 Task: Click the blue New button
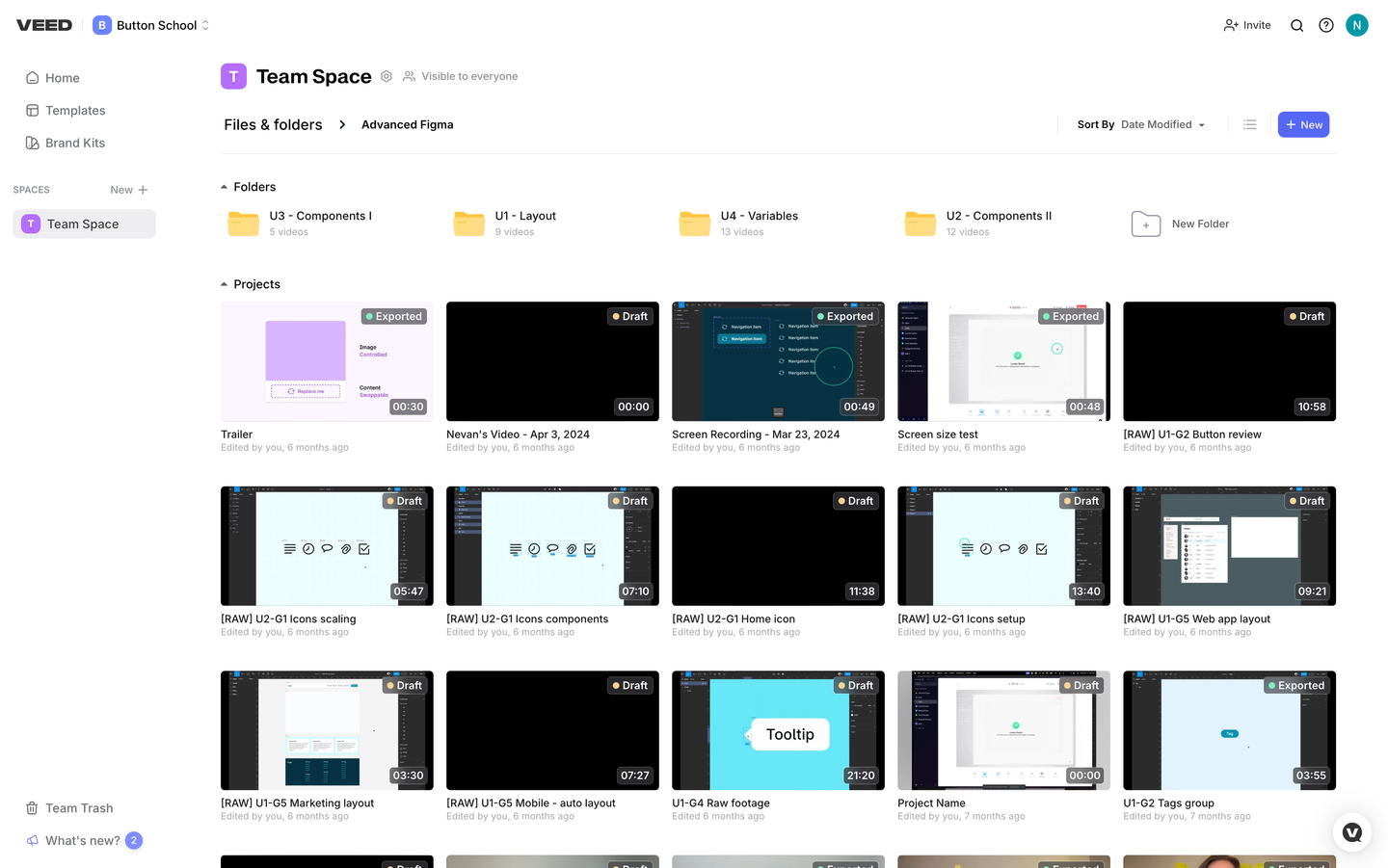point(1303,124)
